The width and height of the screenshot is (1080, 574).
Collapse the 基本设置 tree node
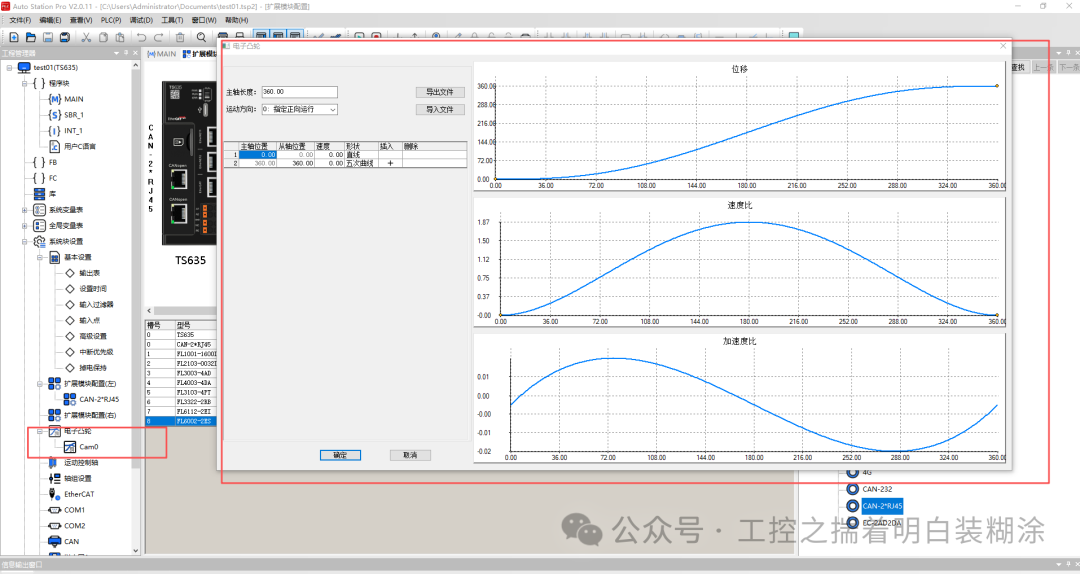pyautogui.click(x=40, y=257)
